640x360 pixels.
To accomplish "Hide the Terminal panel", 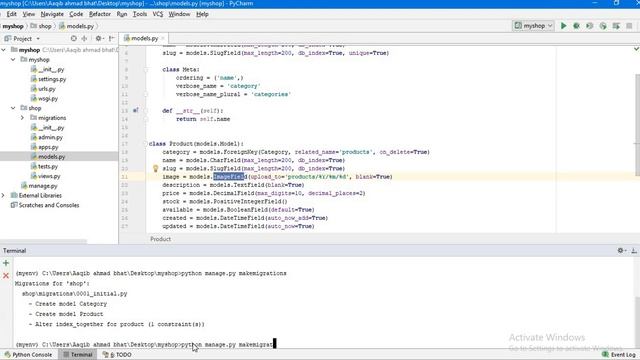I will point(634,251).
